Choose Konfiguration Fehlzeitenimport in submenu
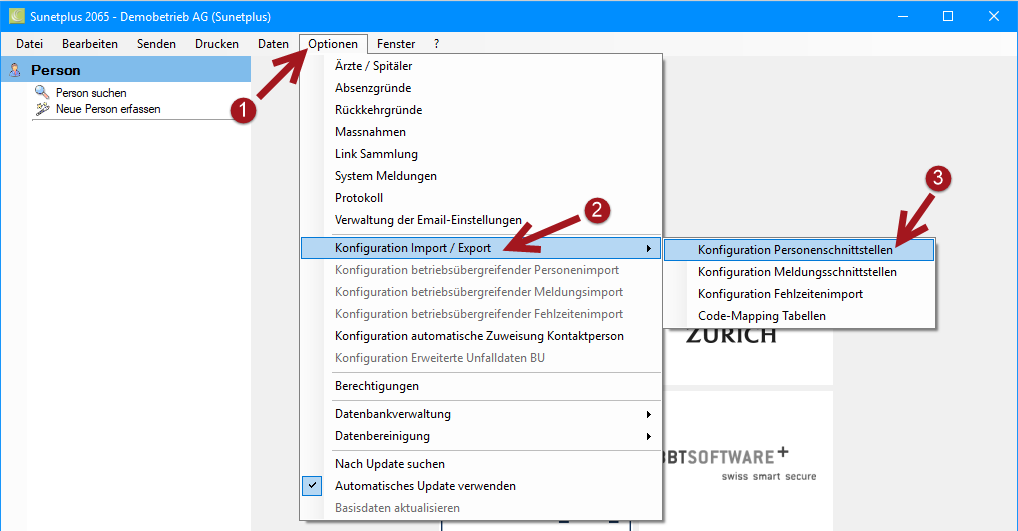The height and width of the screenshot is (531, 1018). (799, 294)
